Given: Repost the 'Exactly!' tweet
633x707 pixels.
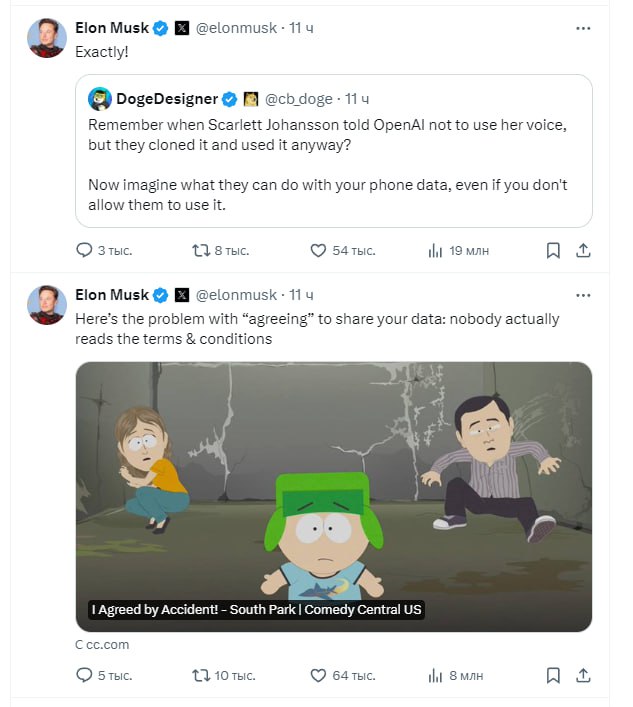Looking at the screenshot, I should (200, 250).
